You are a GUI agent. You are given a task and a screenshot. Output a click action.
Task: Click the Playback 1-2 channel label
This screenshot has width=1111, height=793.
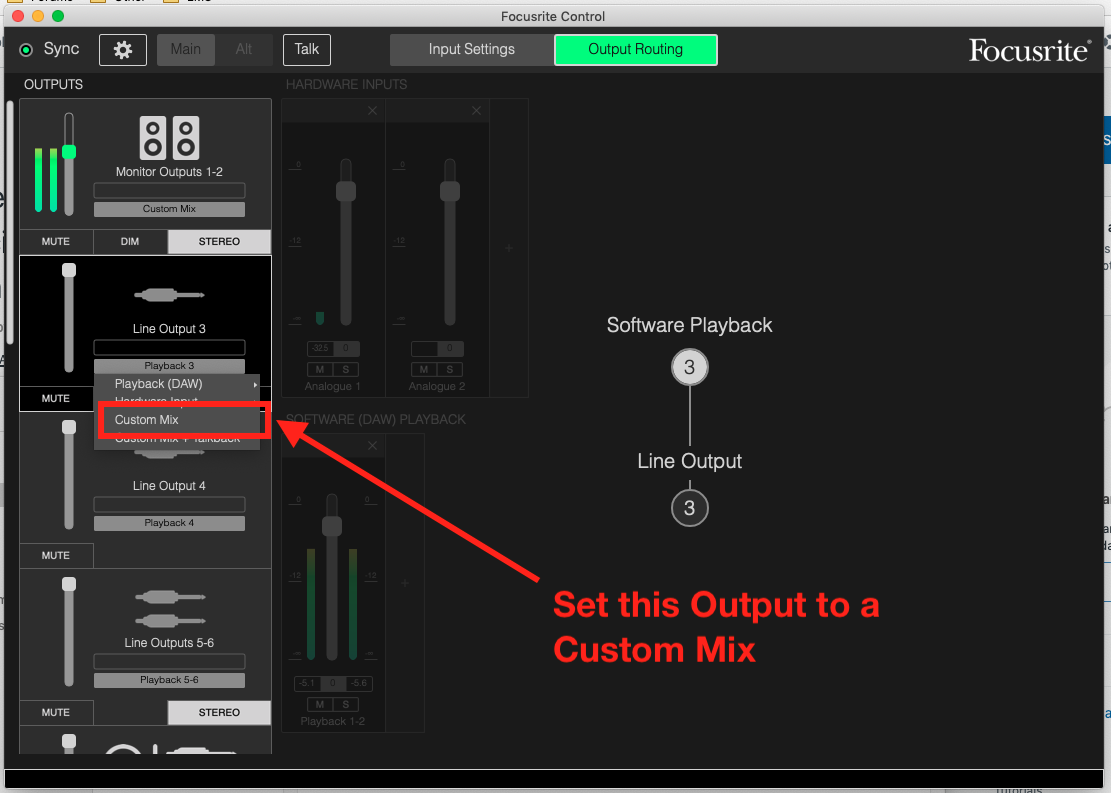tap(333, 721)
